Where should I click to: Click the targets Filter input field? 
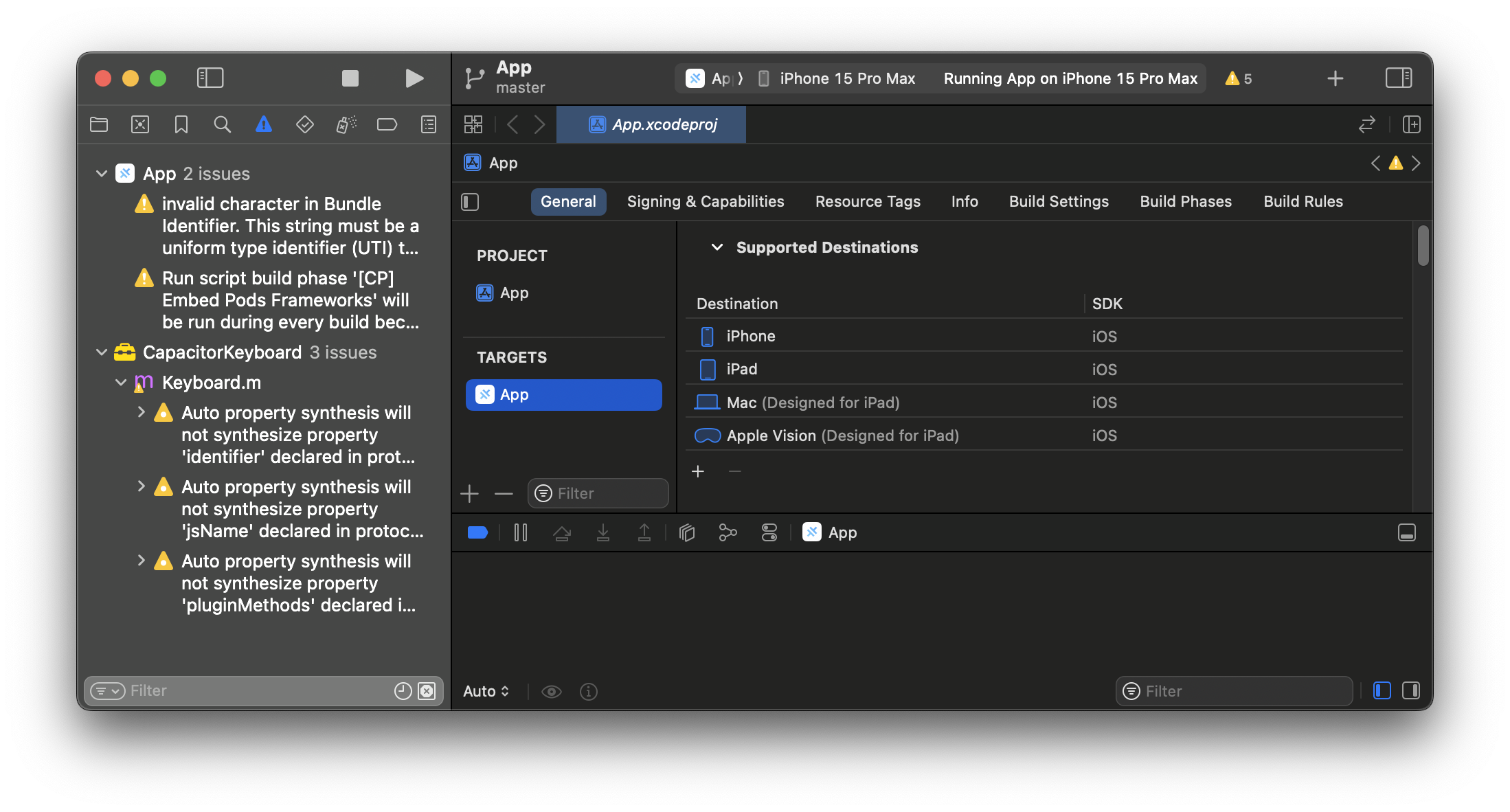tap(605, 493)
